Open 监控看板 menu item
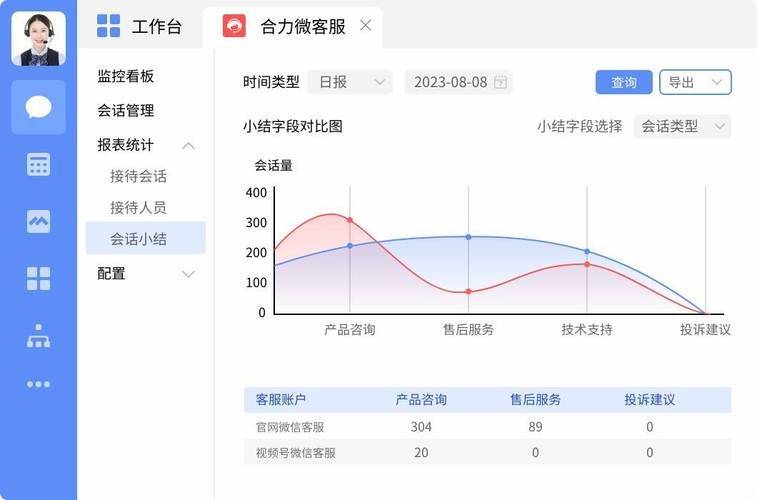757x500 pixels. pos(126,76)
